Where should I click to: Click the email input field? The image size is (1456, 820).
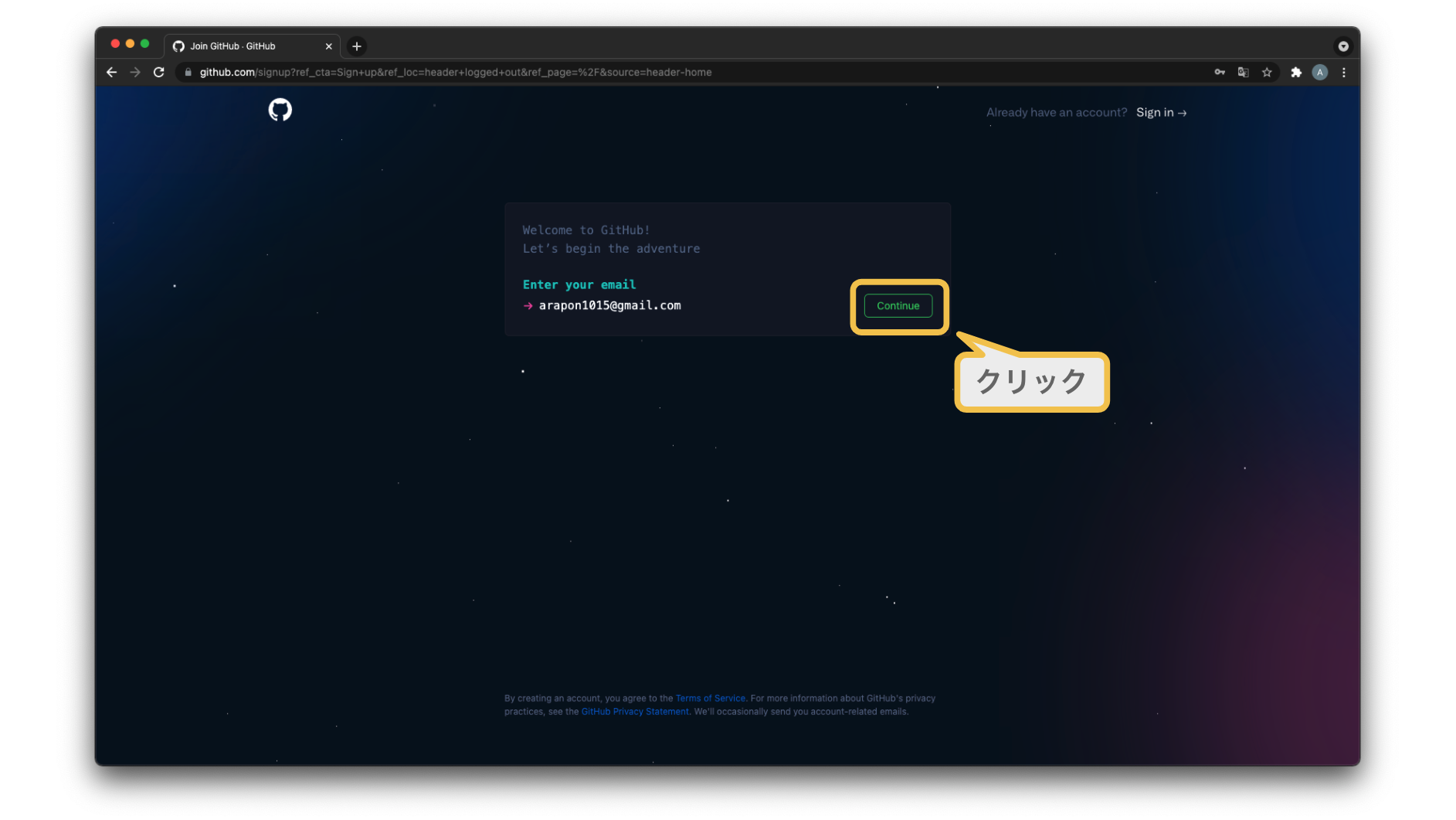pos(687,305)
